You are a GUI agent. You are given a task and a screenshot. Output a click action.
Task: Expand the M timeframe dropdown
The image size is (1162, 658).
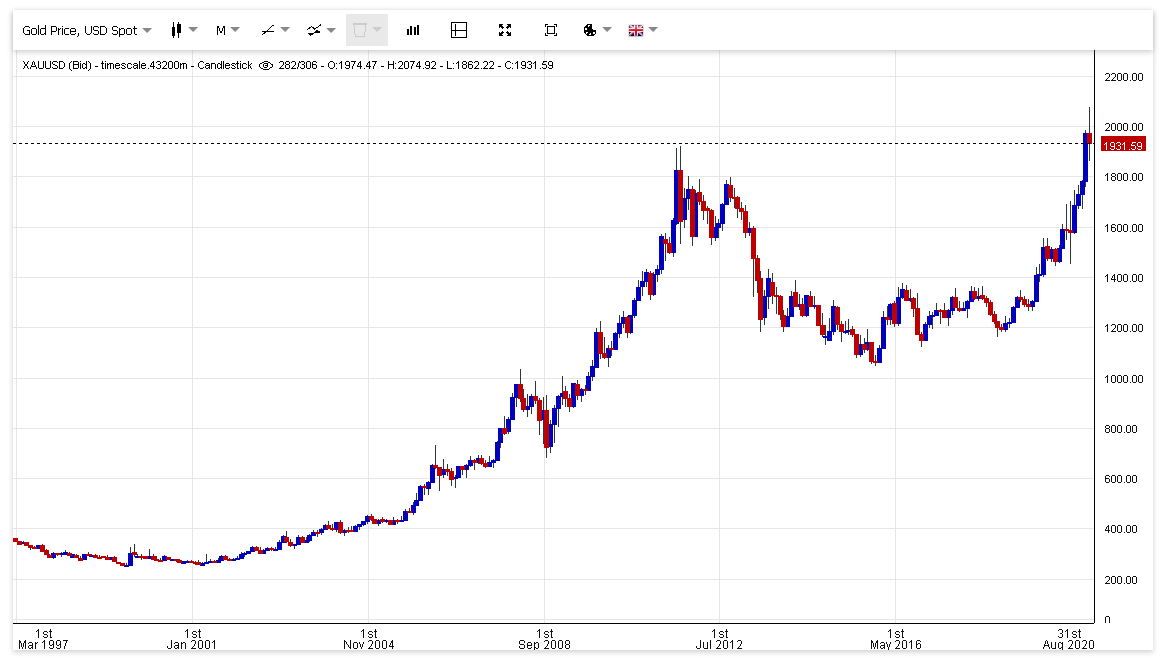pyautogui.click(x=228, y=30)
